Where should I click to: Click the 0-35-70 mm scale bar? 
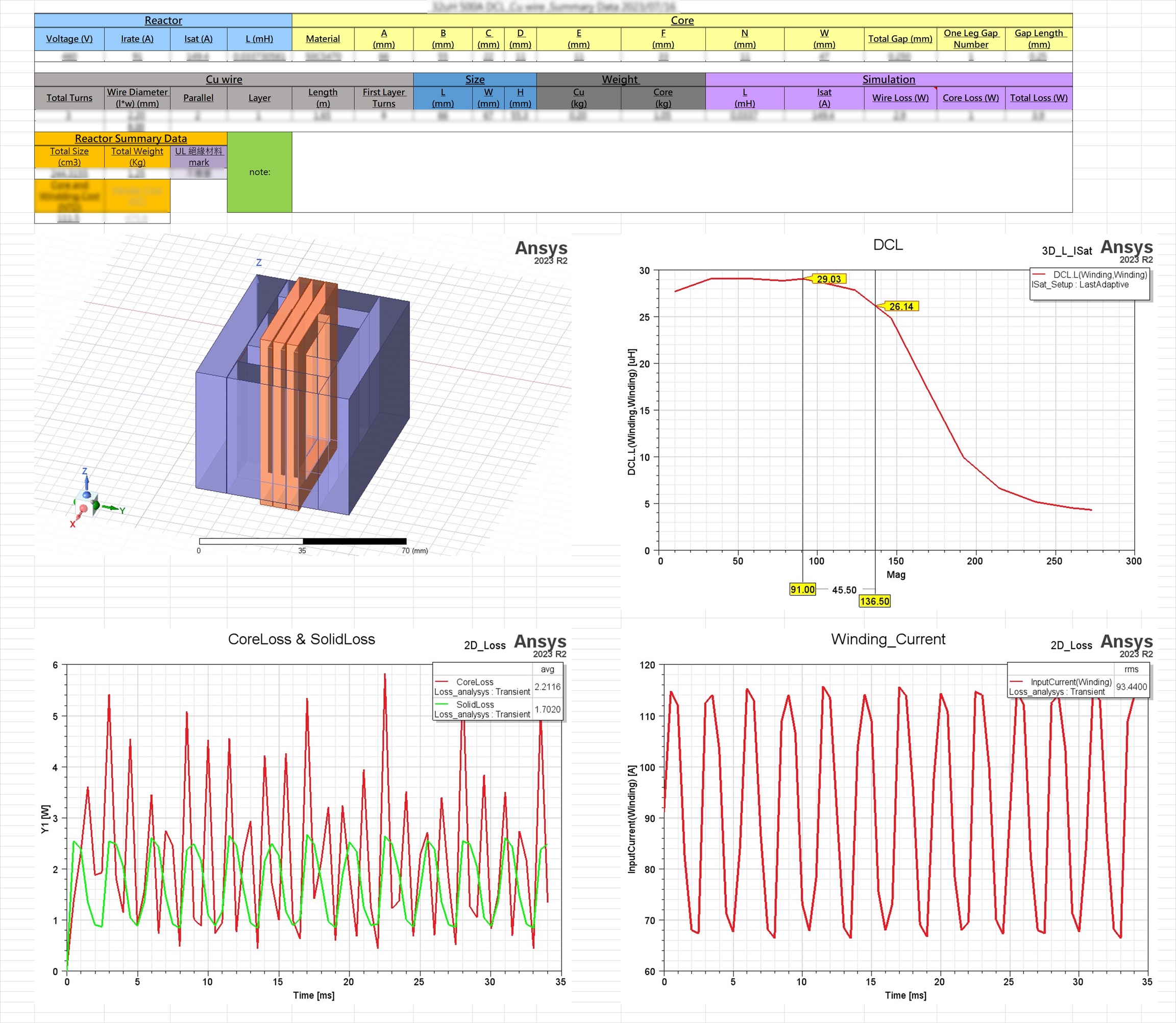(x=303, y=541)
